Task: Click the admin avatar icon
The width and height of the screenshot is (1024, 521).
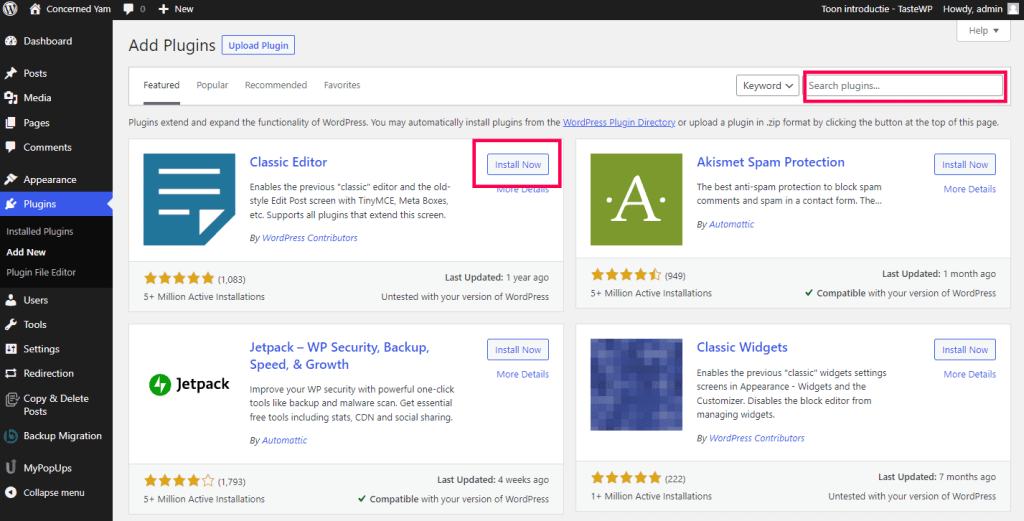Action: (x=1013, y=9)
